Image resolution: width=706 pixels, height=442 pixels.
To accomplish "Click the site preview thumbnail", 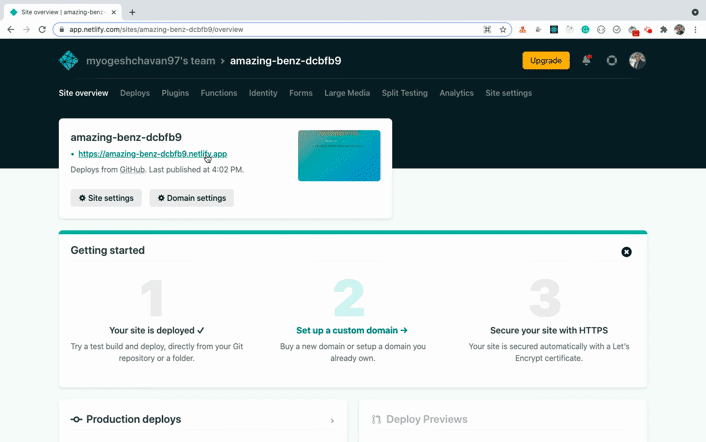I will tap(339, 156).
